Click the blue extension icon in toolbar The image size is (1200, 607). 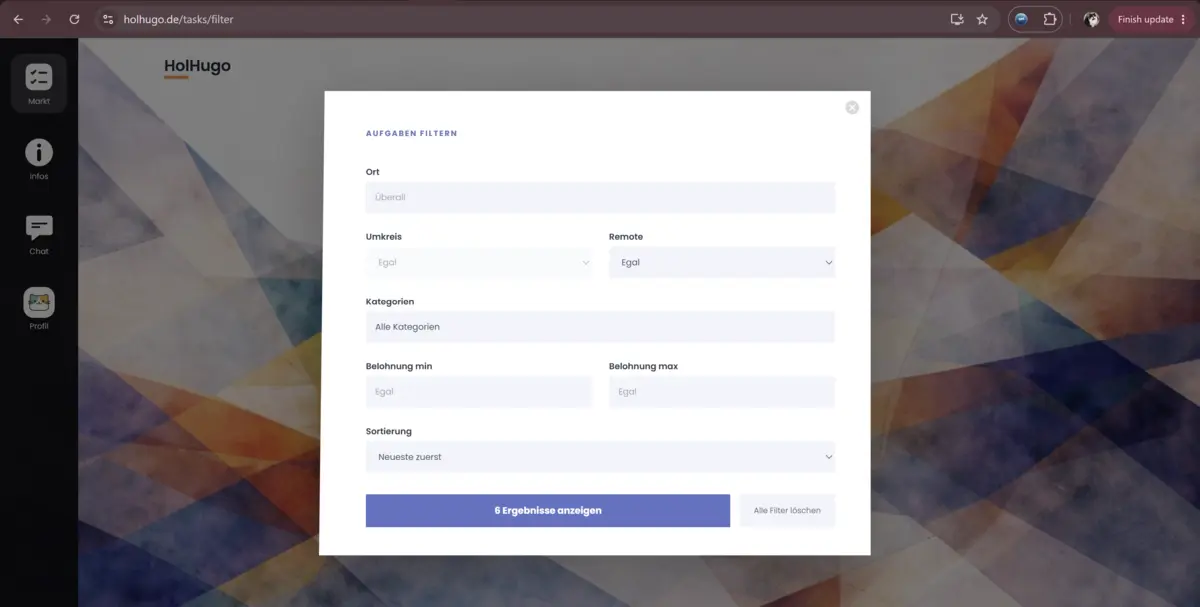(1022, 19)
